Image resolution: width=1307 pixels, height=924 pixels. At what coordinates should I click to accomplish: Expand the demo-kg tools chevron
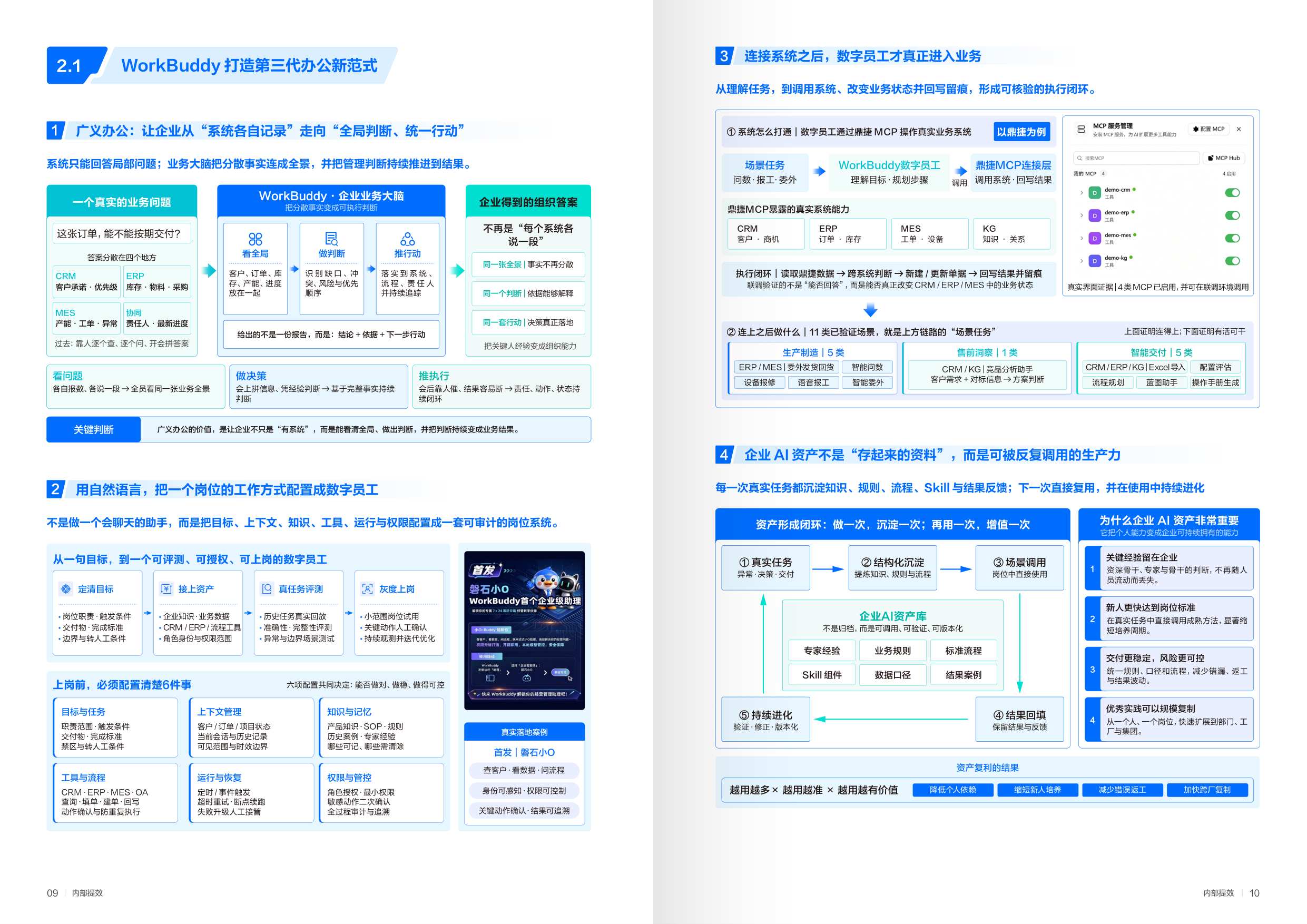click(1081, 261)
